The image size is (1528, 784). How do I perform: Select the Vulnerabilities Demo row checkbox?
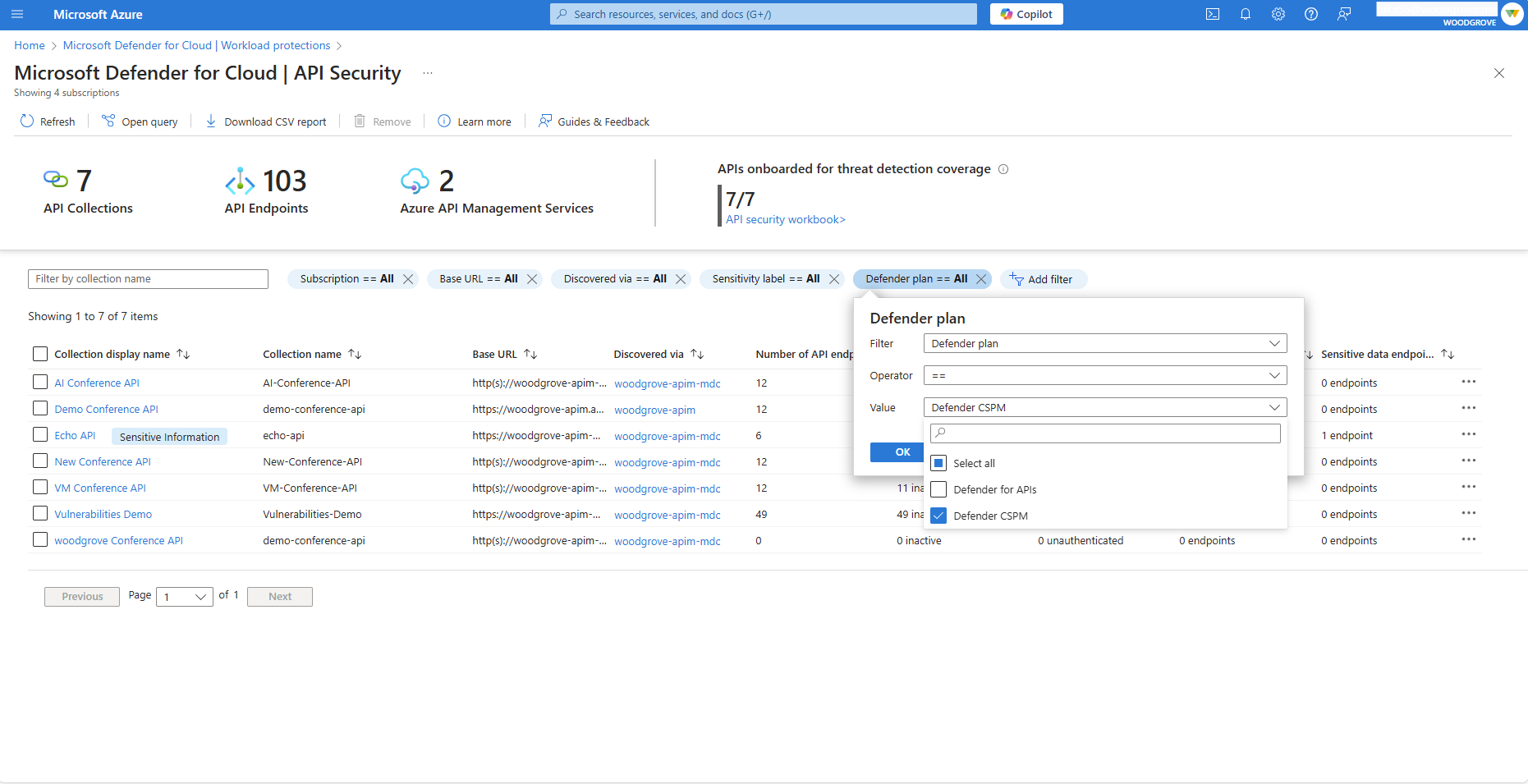40,513
